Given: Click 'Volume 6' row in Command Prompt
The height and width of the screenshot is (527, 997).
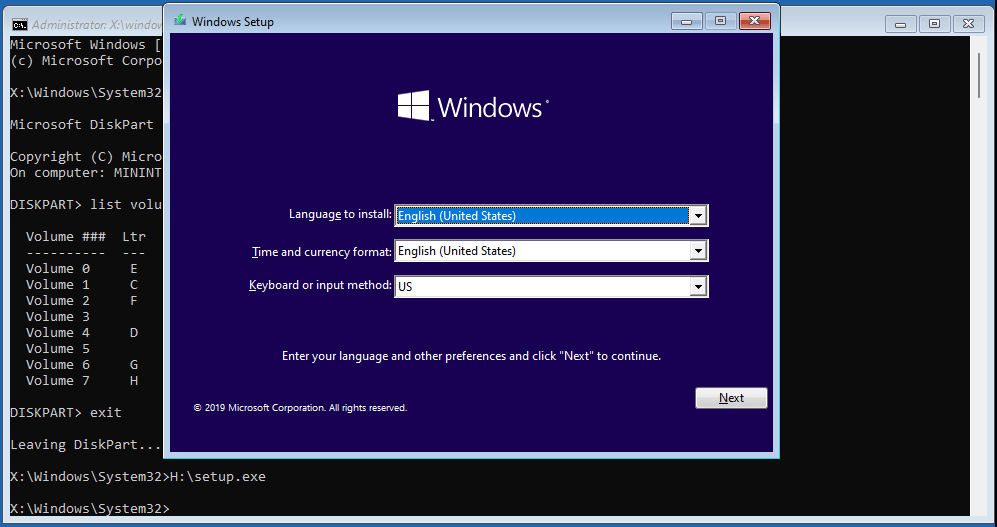Looking at the screenshot, I should 82,364.
